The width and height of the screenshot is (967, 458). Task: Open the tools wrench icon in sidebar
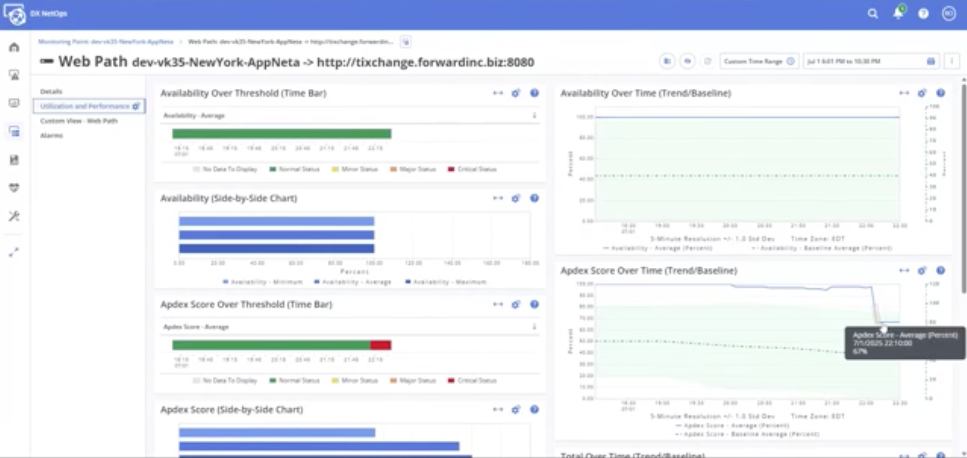(x=14, y=216)
